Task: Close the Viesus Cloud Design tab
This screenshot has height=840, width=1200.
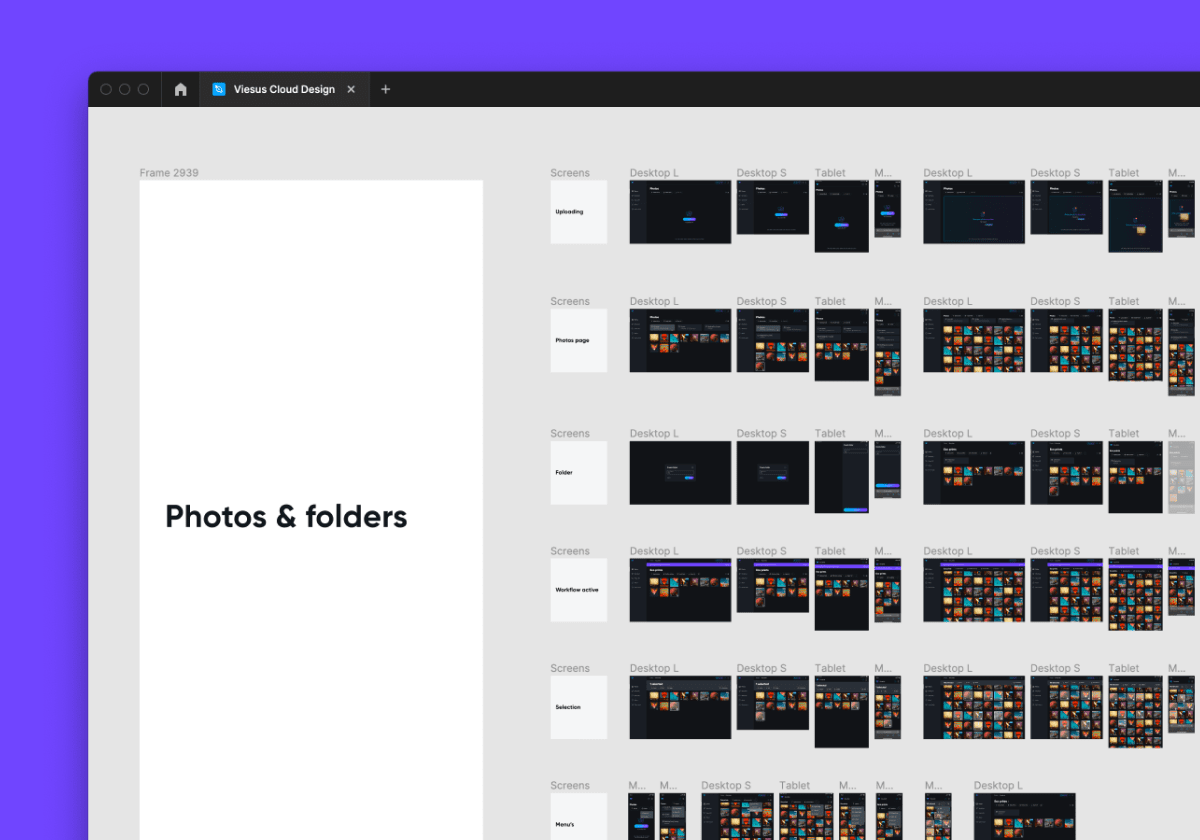Action: [x=351, y=89]
